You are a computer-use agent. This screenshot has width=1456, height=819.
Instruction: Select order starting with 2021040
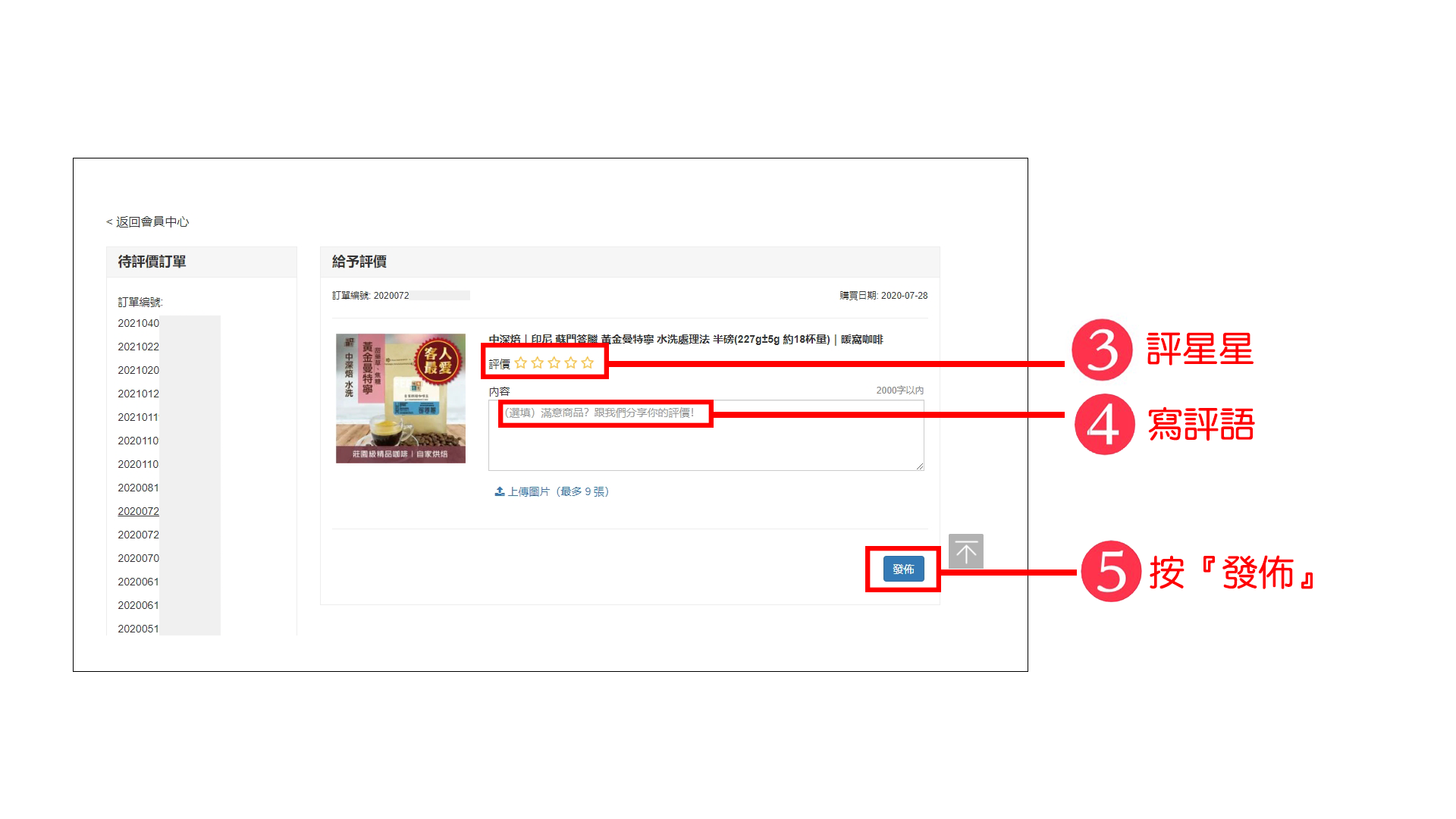point(138,323)
